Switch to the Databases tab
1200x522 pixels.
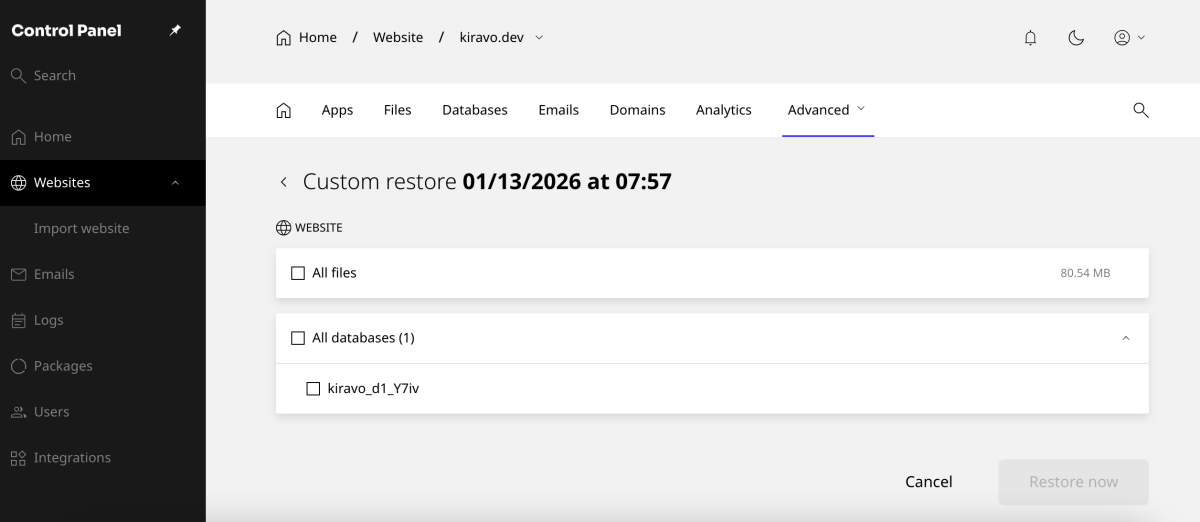[474, 110]
